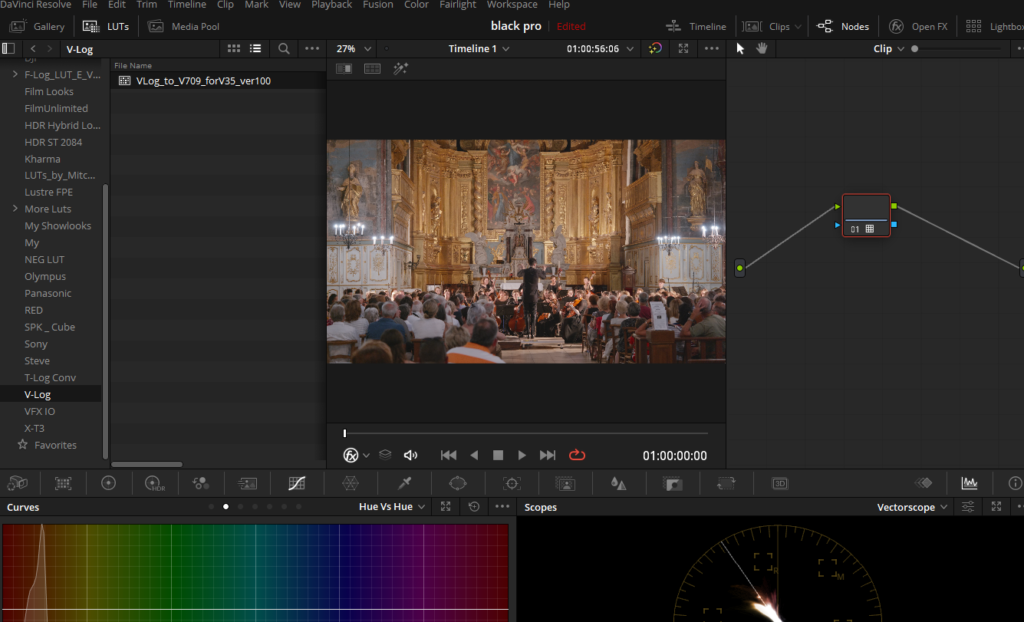1024x622 pixels.
Task: Expand the Curves palette
Action: pos(445,506)
